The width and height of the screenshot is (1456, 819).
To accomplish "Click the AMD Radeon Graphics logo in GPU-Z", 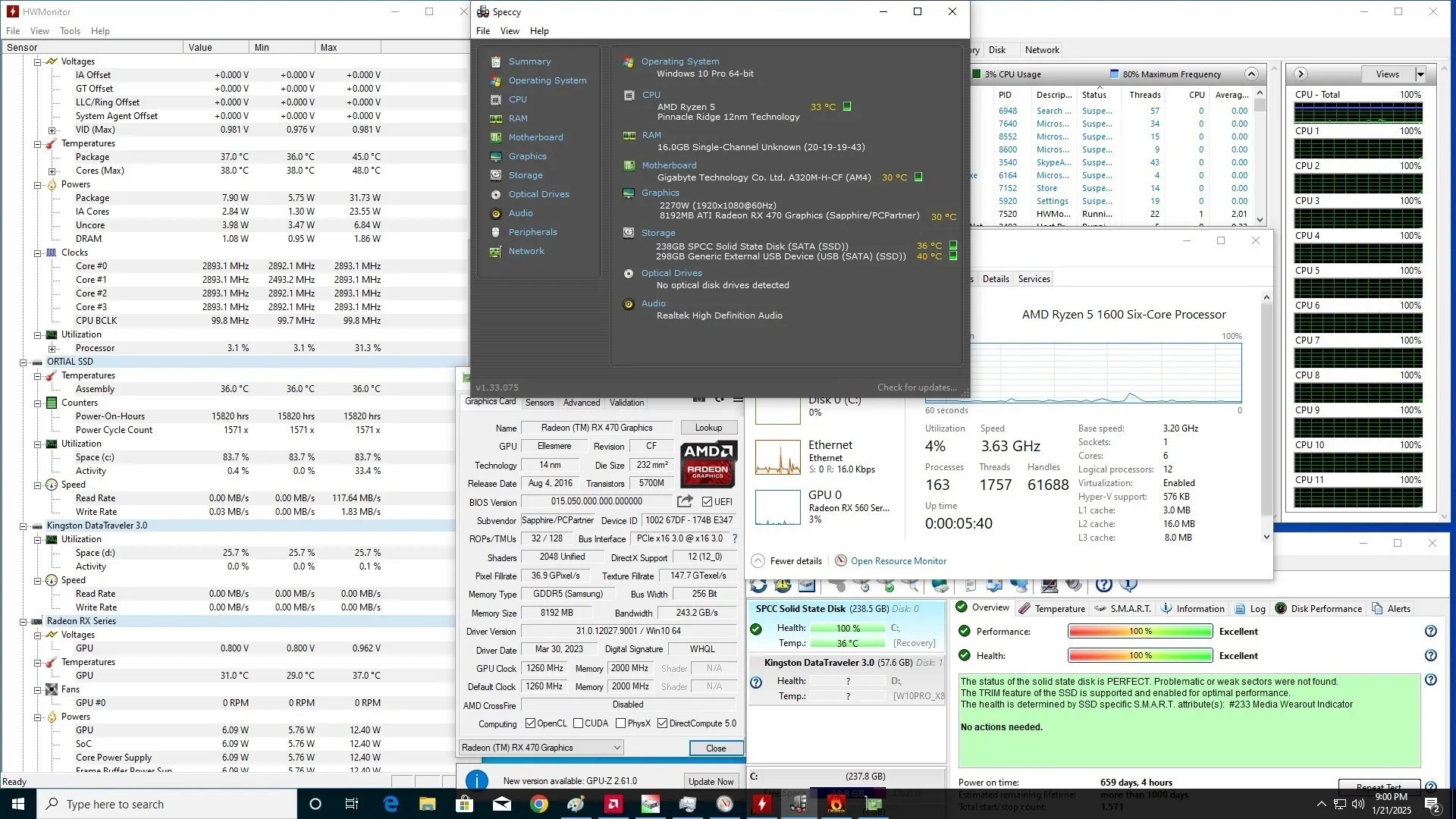I will click(x=708, y=464).
